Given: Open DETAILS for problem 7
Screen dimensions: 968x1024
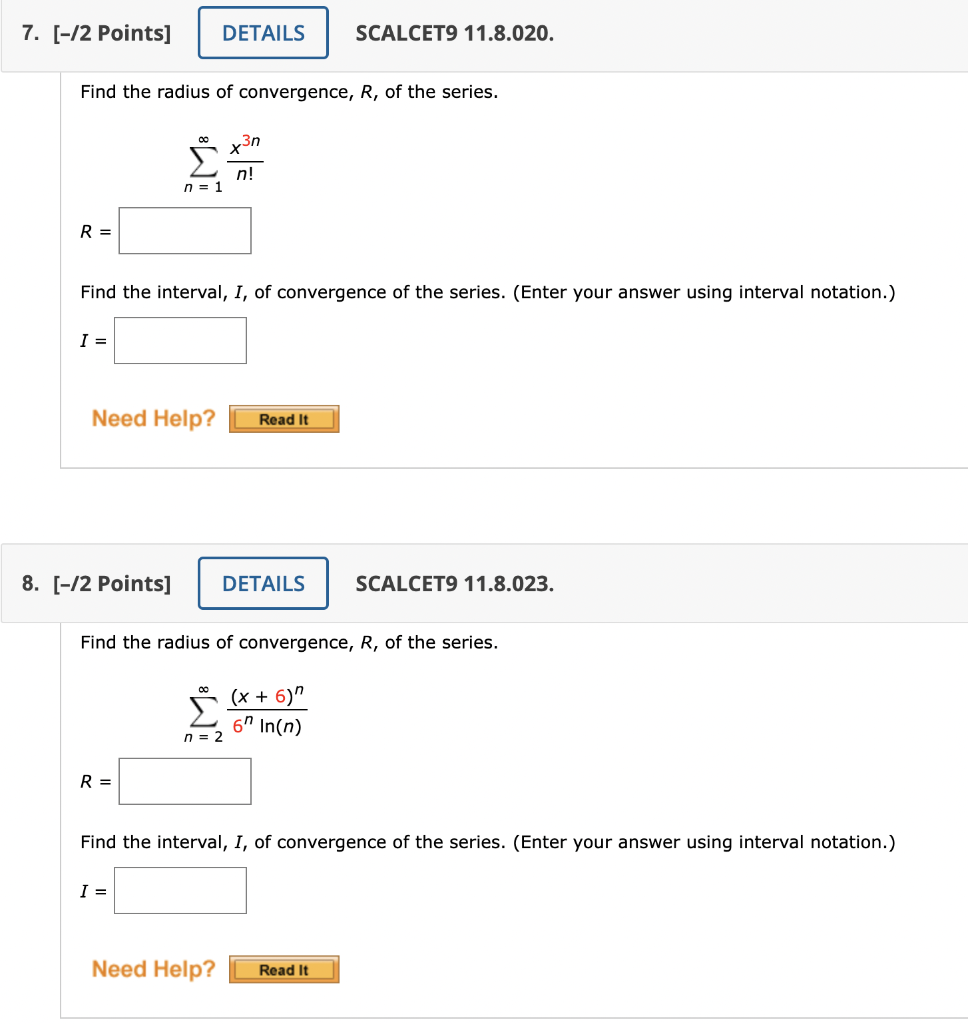Looking at the screenshot, I should [x=262, y=32].
